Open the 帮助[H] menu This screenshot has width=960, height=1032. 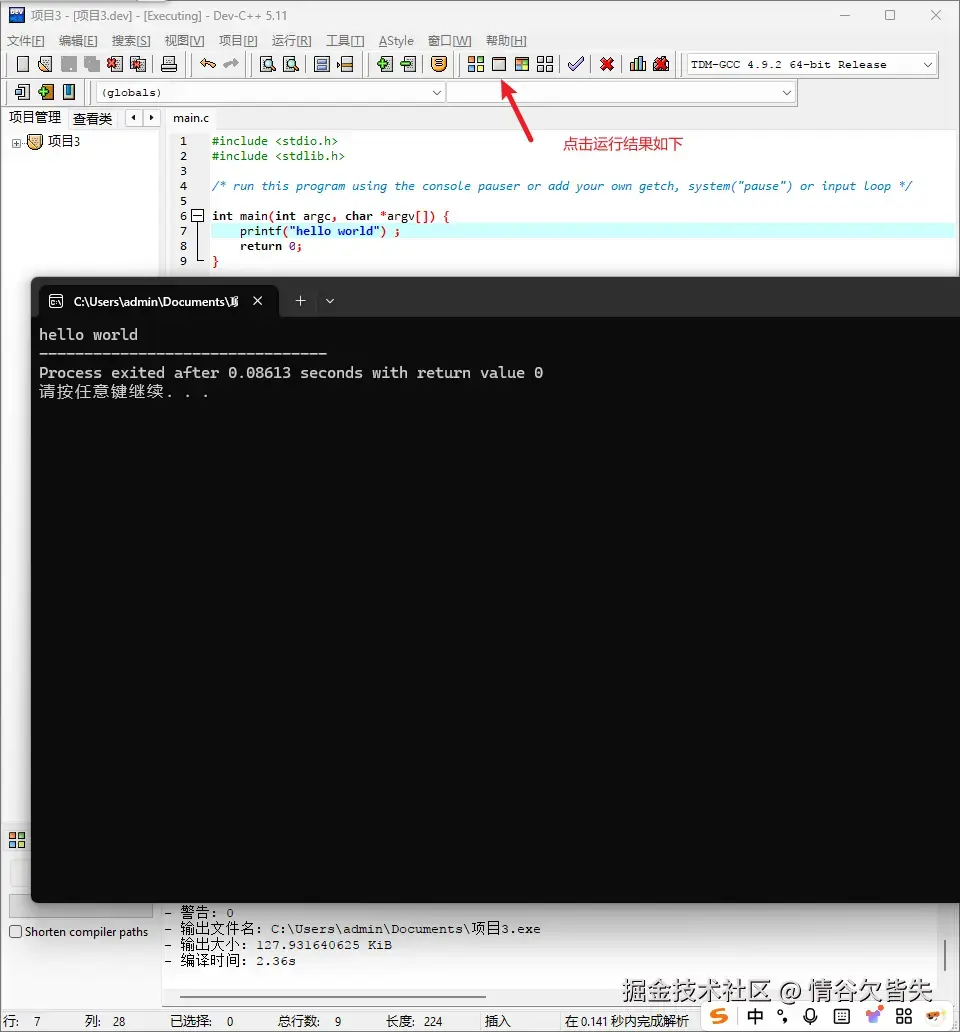click(506, 41)
